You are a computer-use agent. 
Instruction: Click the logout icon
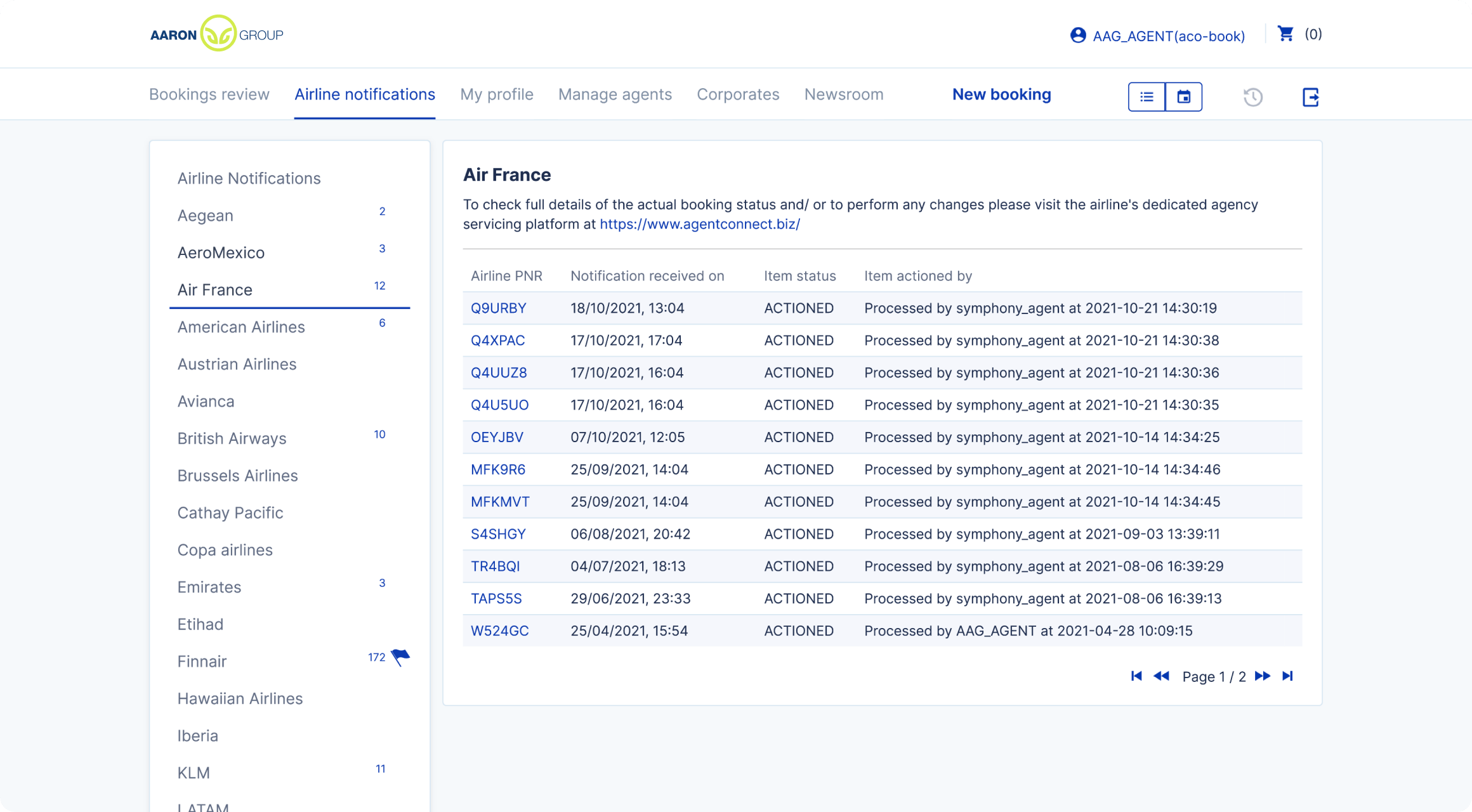(x=1311, y=97)
